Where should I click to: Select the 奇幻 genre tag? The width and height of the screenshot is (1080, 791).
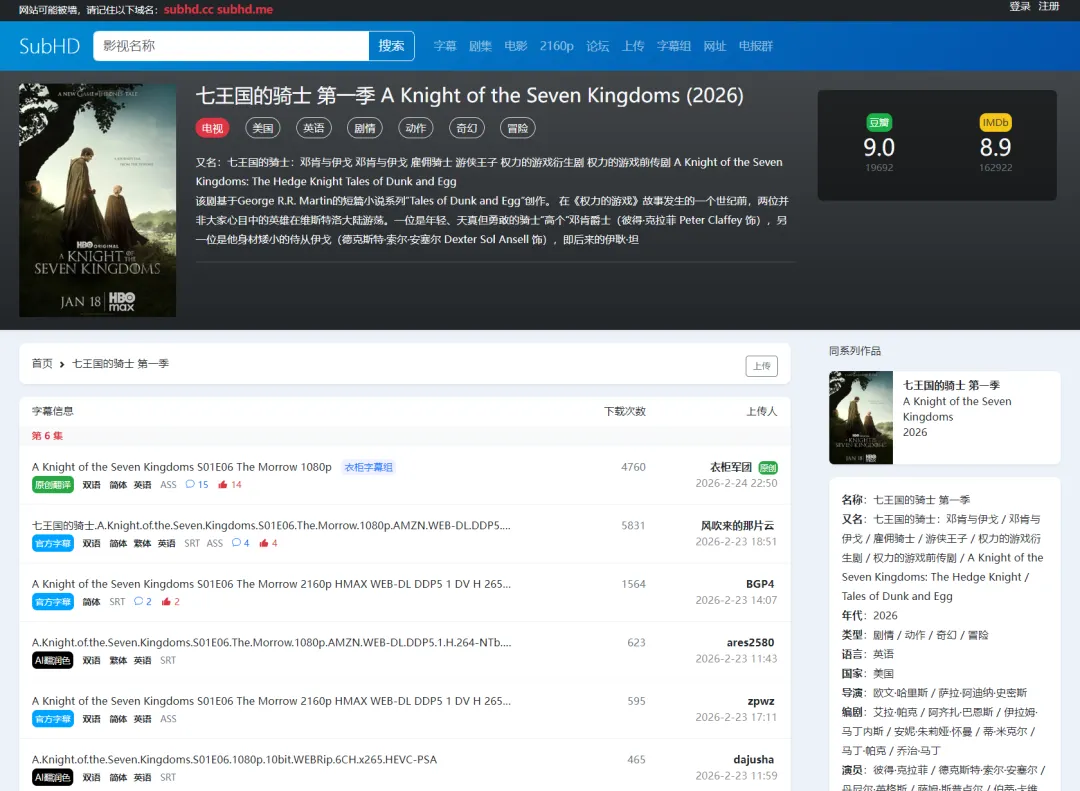click(467, 128)
